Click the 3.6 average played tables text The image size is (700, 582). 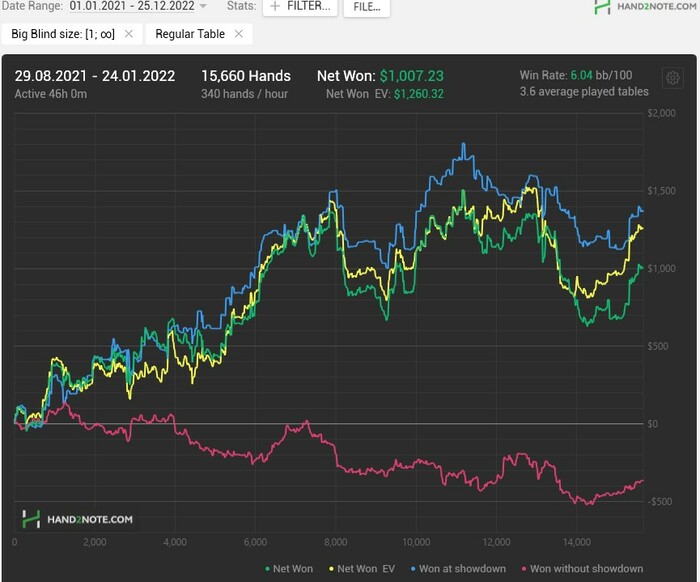click(x=584, y=91)
